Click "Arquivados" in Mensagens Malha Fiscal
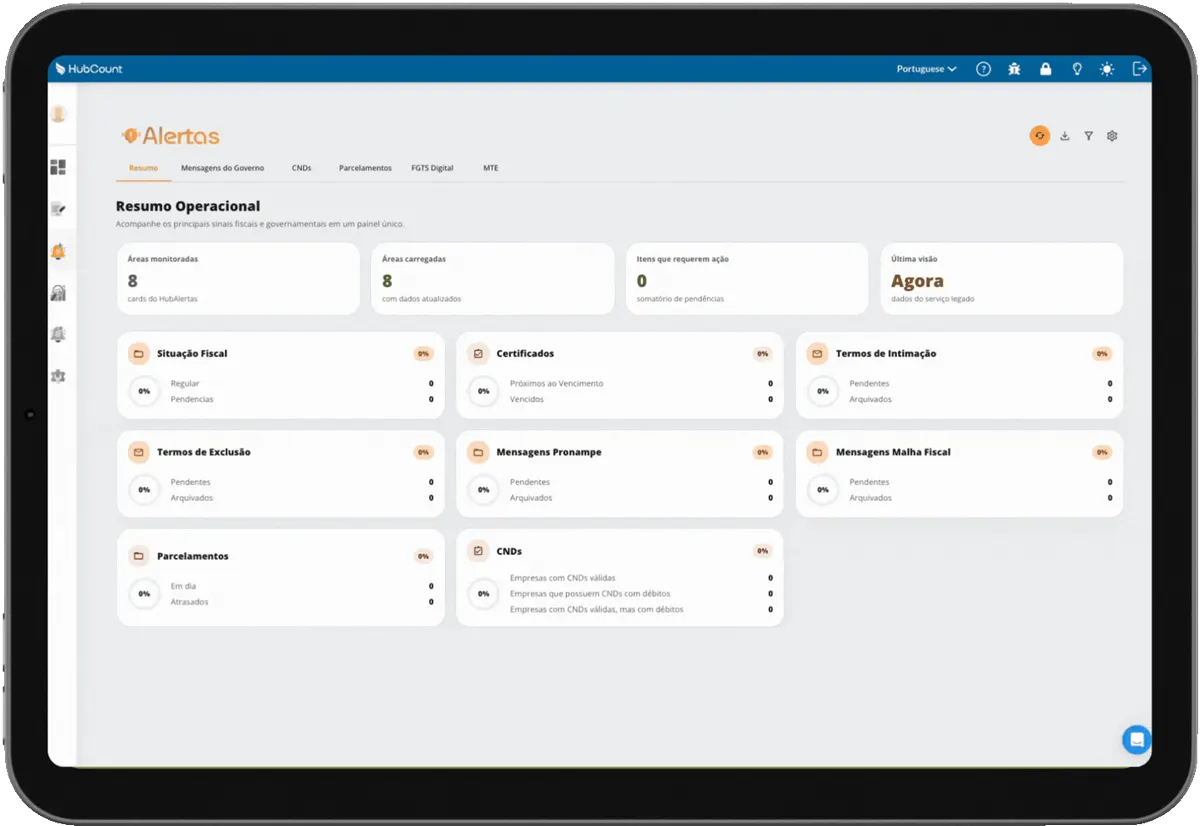 980,497
